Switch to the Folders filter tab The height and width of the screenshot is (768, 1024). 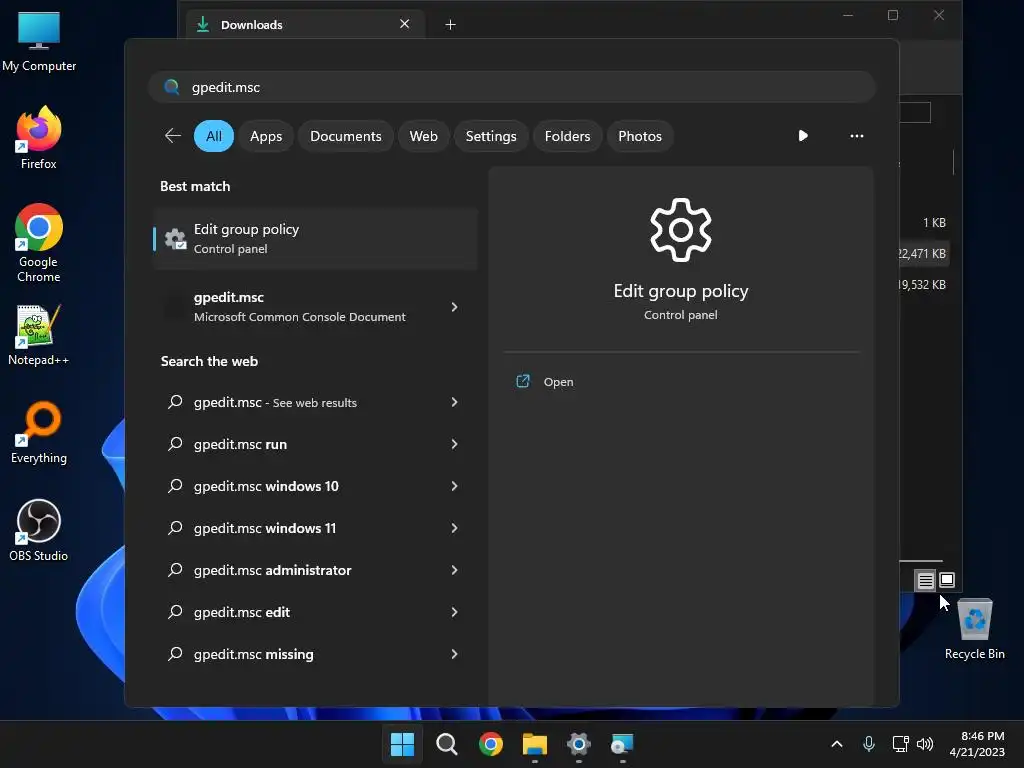(568, 136)
